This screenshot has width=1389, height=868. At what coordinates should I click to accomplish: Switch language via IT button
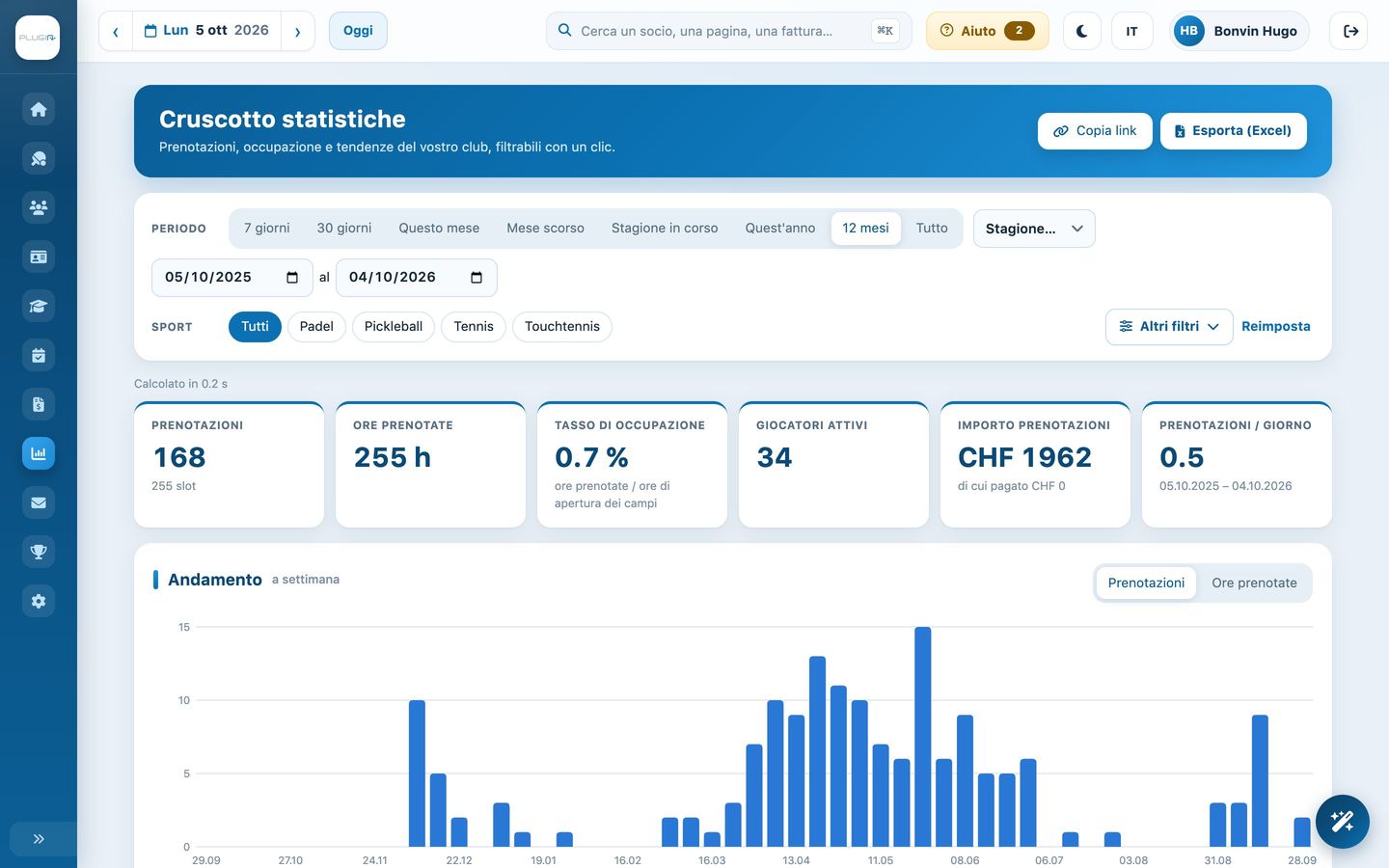coord(1131,31)
